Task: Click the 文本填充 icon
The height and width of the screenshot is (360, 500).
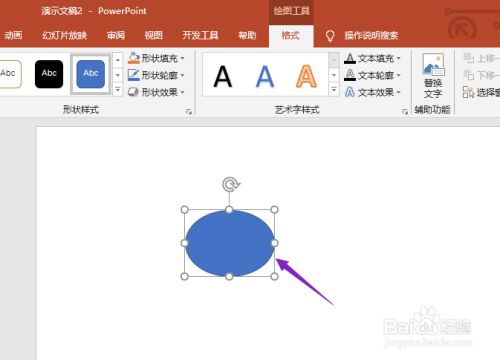Action: (x=350, y=58)
